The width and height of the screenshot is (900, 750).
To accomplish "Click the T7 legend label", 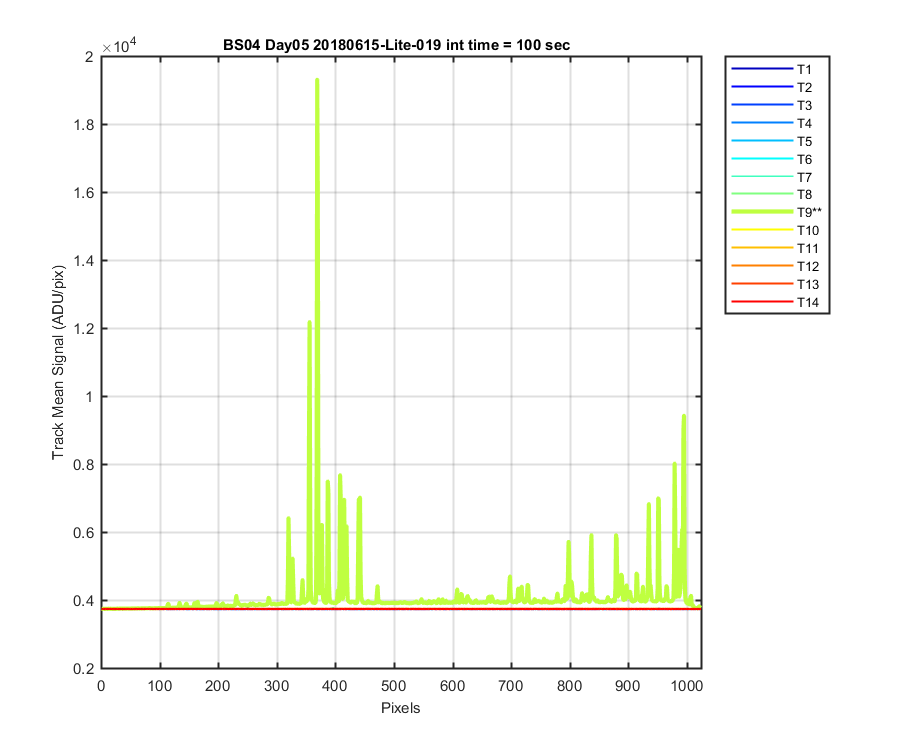I will (804, 177).
